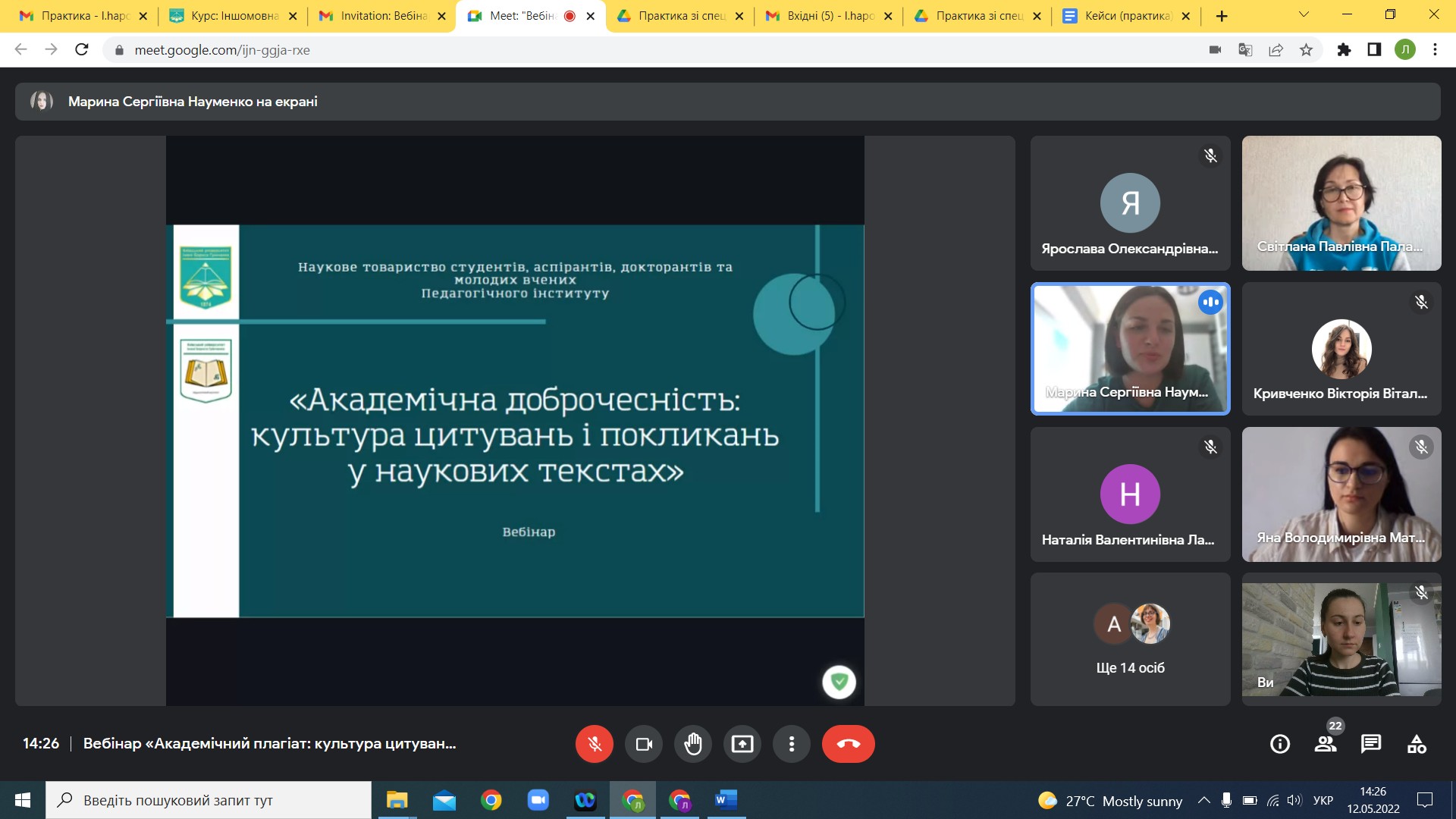Expand the УКР language selector
1456x819 pixels.
[1323, 800]
